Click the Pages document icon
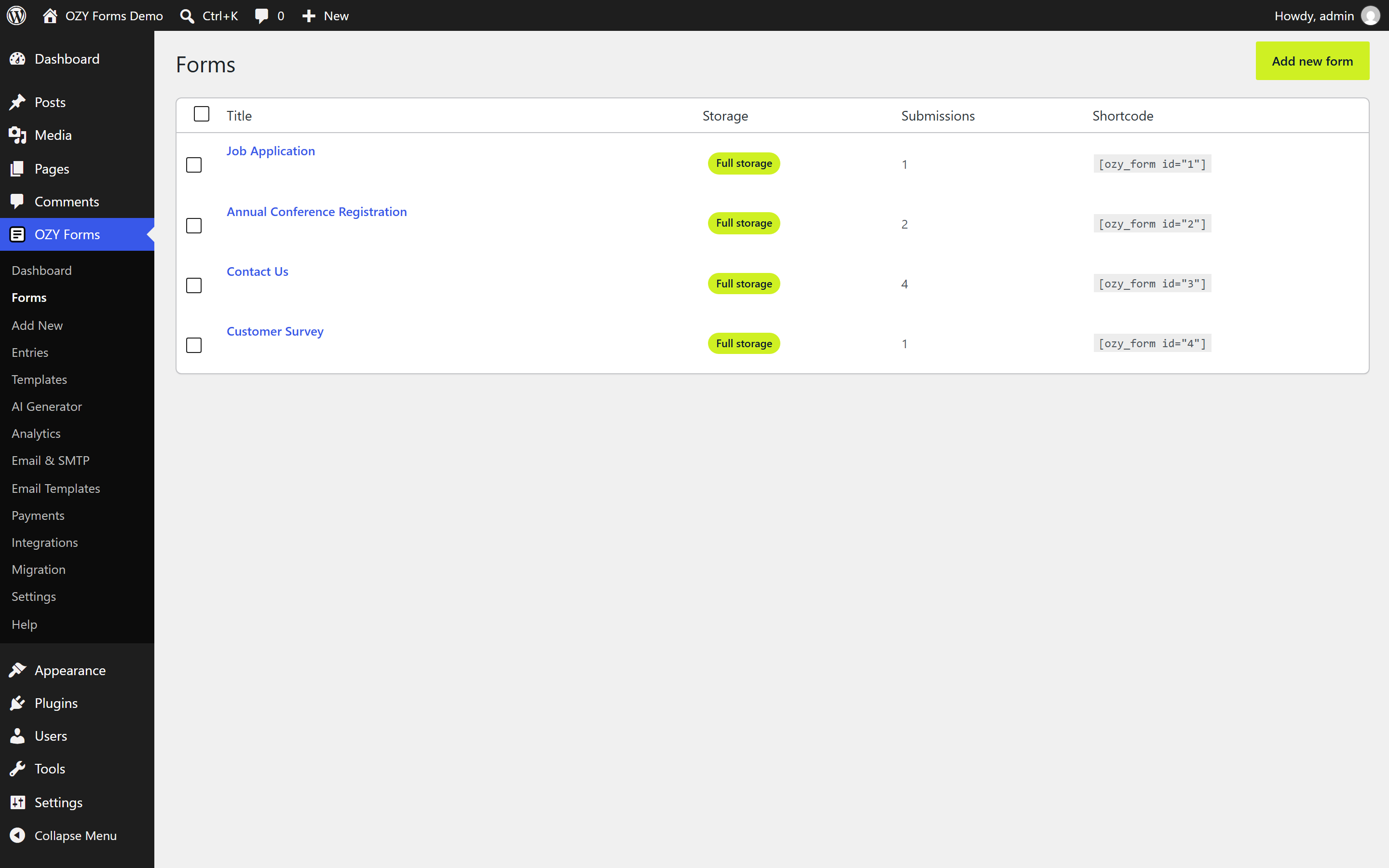Image resolution: width=1389 pixels, height=868 pixels. pyautogui.click(x=17, y=169)
